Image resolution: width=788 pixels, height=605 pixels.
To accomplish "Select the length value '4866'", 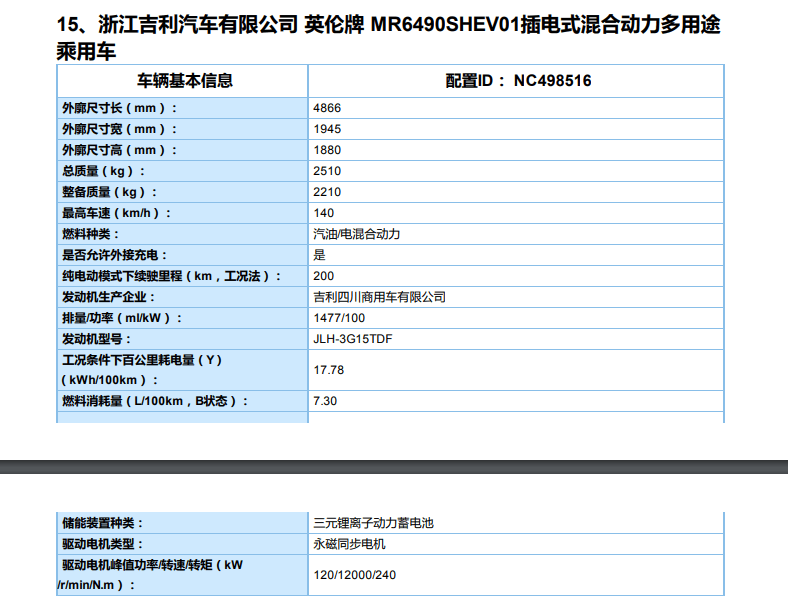I will coord(327,108).
